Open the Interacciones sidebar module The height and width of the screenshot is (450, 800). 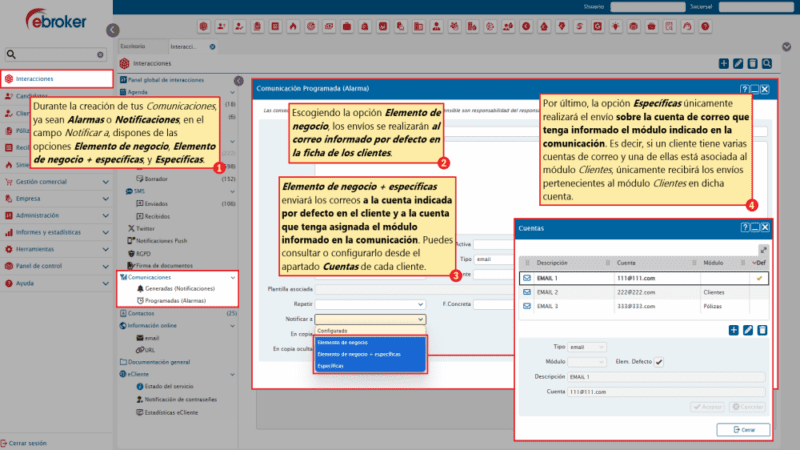point(57,79)
